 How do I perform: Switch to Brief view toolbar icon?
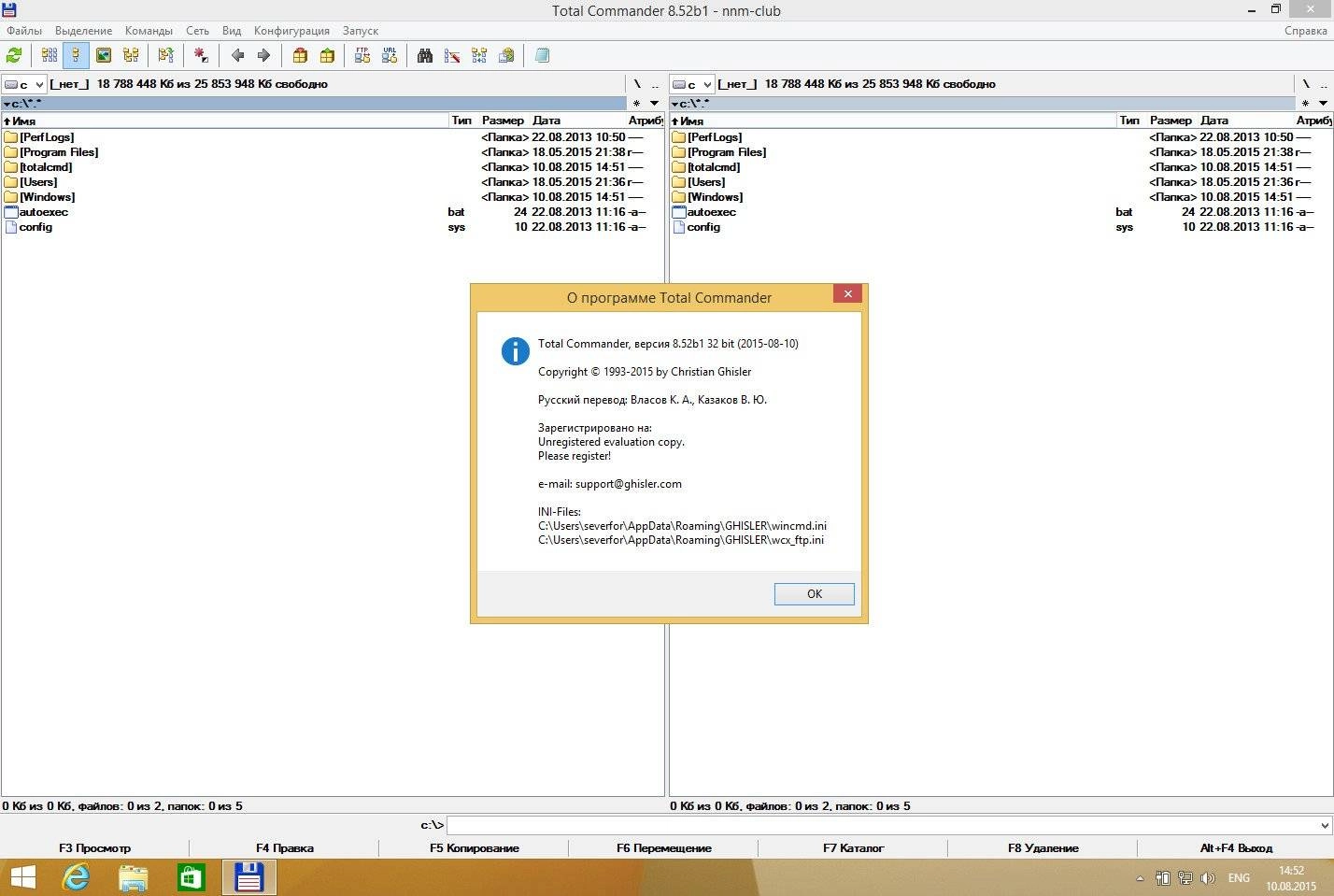(50, 56)
